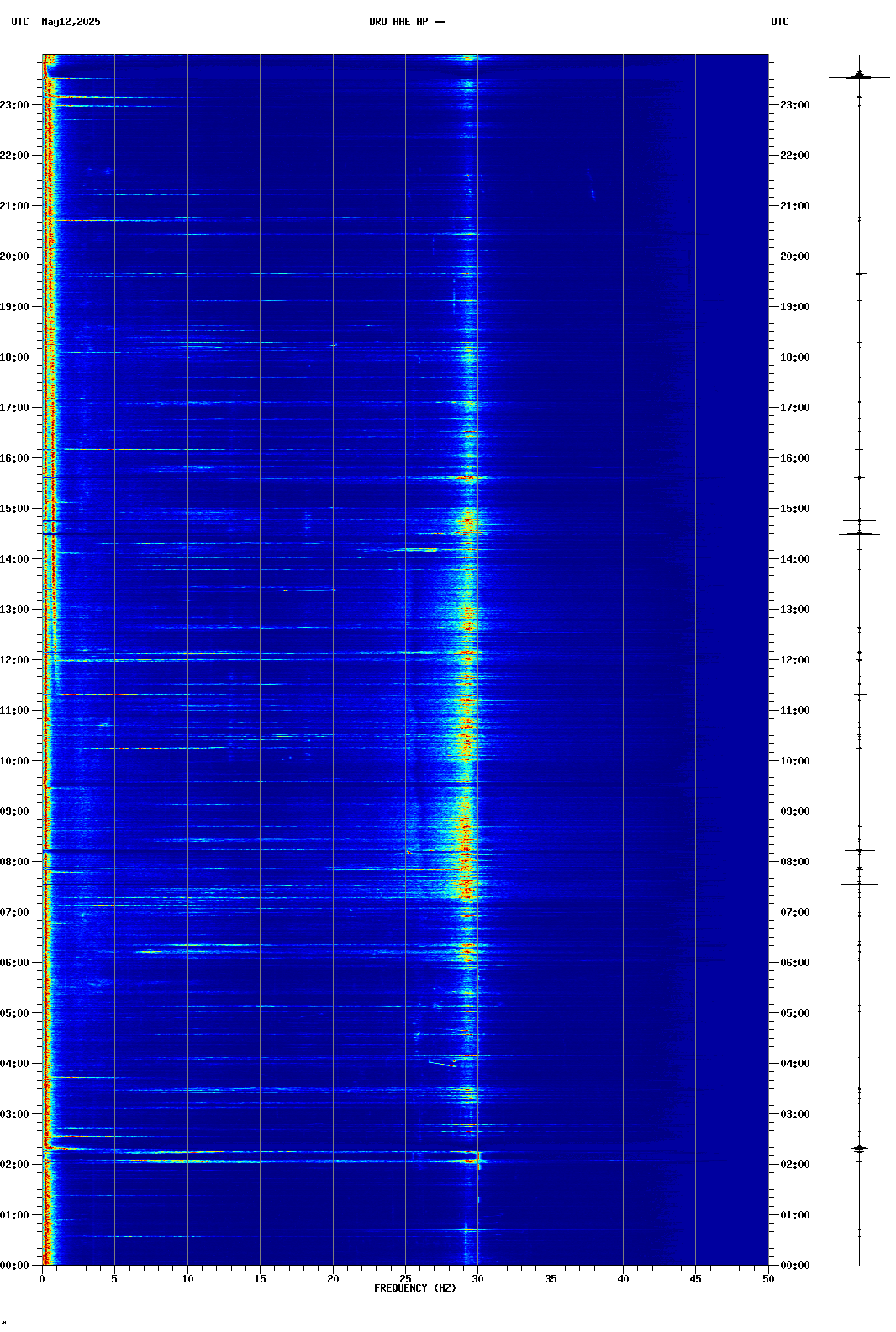
Task: Click the left-axis 17:00 time label
Action: [x=14, y=408]
